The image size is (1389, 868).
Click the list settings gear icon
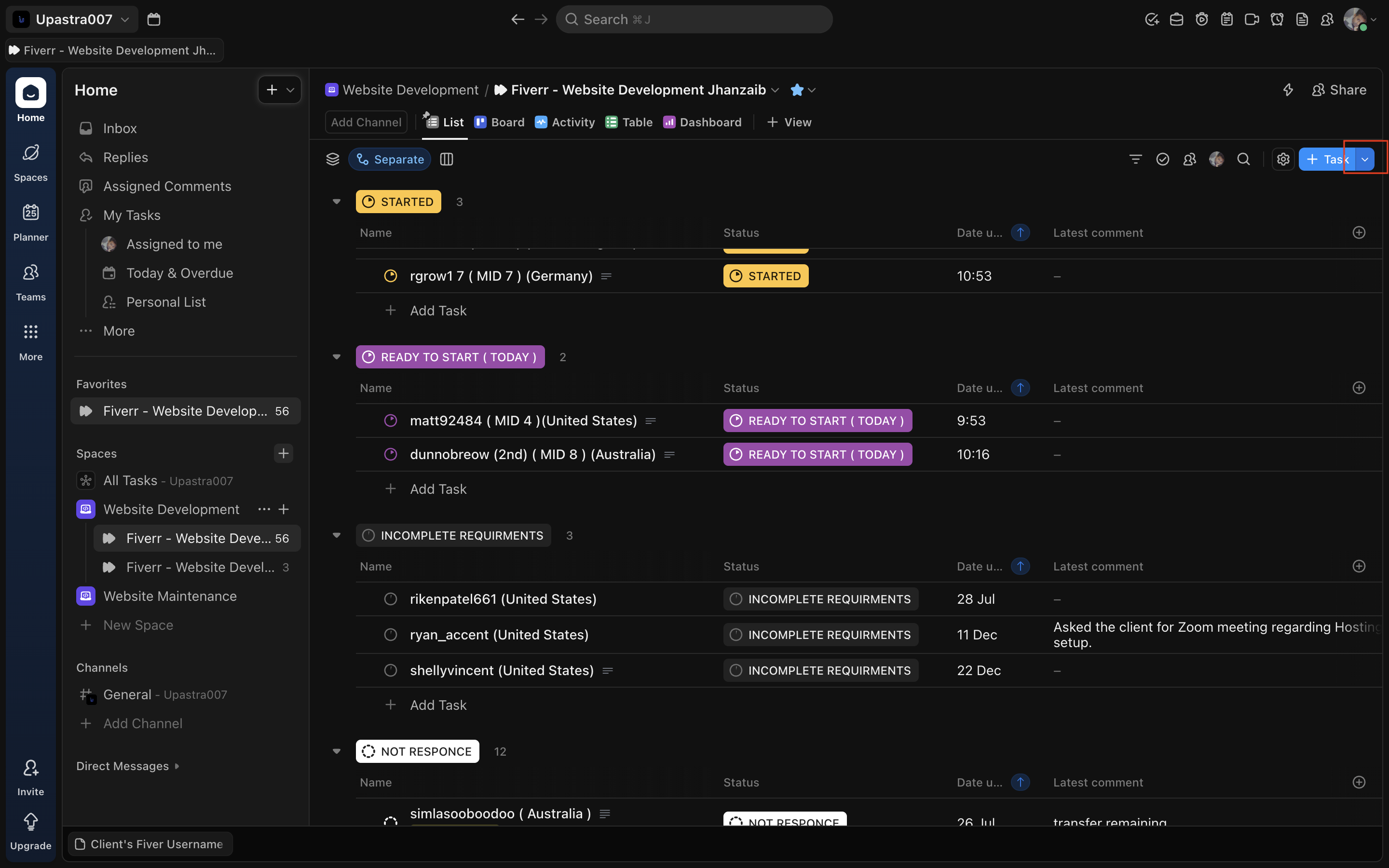click(1283, 159)
